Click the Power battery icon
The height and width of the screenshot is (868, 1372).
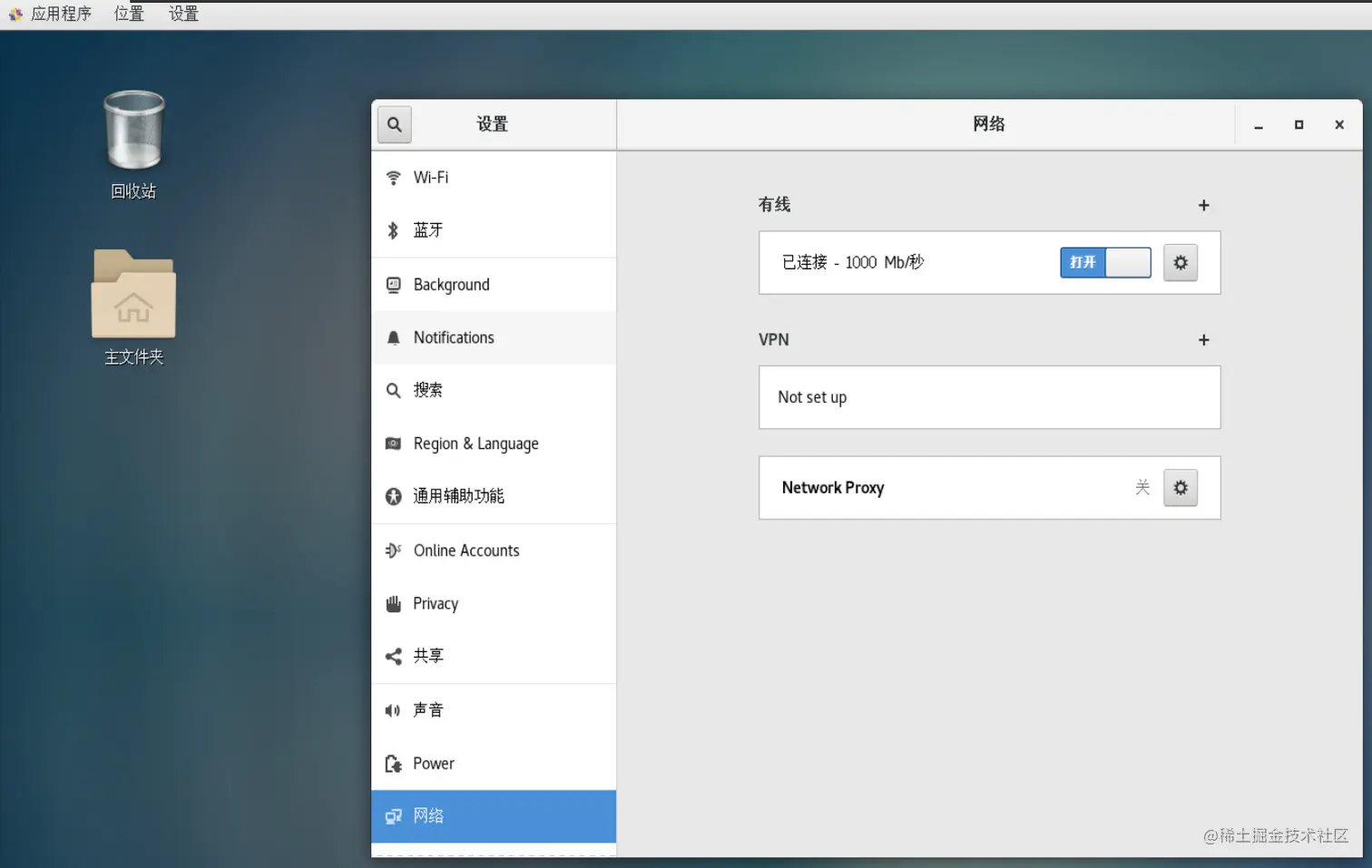(394, 764)
